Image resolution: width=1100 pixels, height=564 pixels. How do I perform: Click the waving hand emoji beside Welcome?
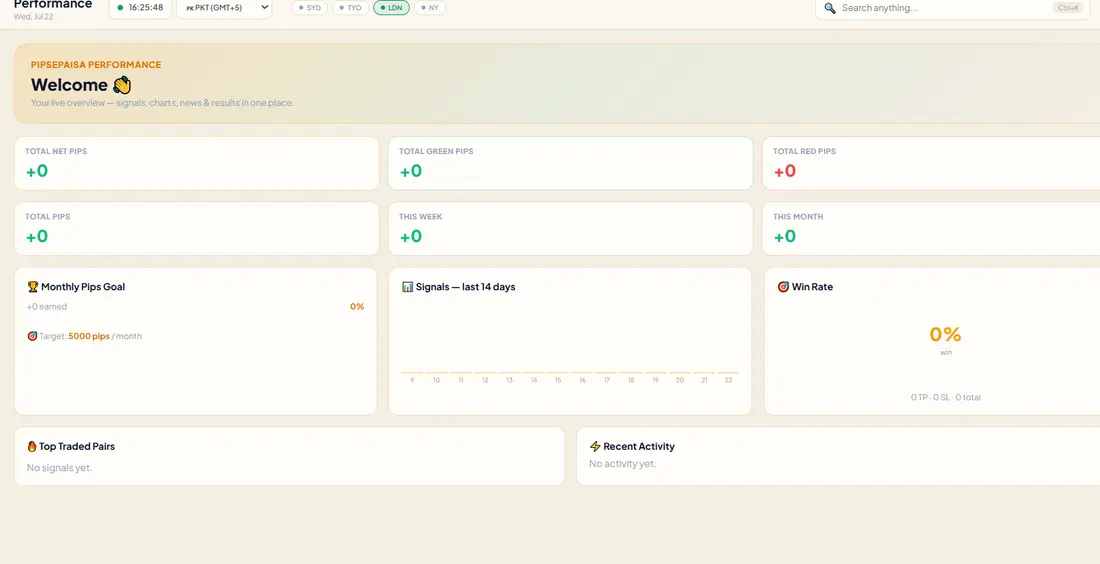122,85
